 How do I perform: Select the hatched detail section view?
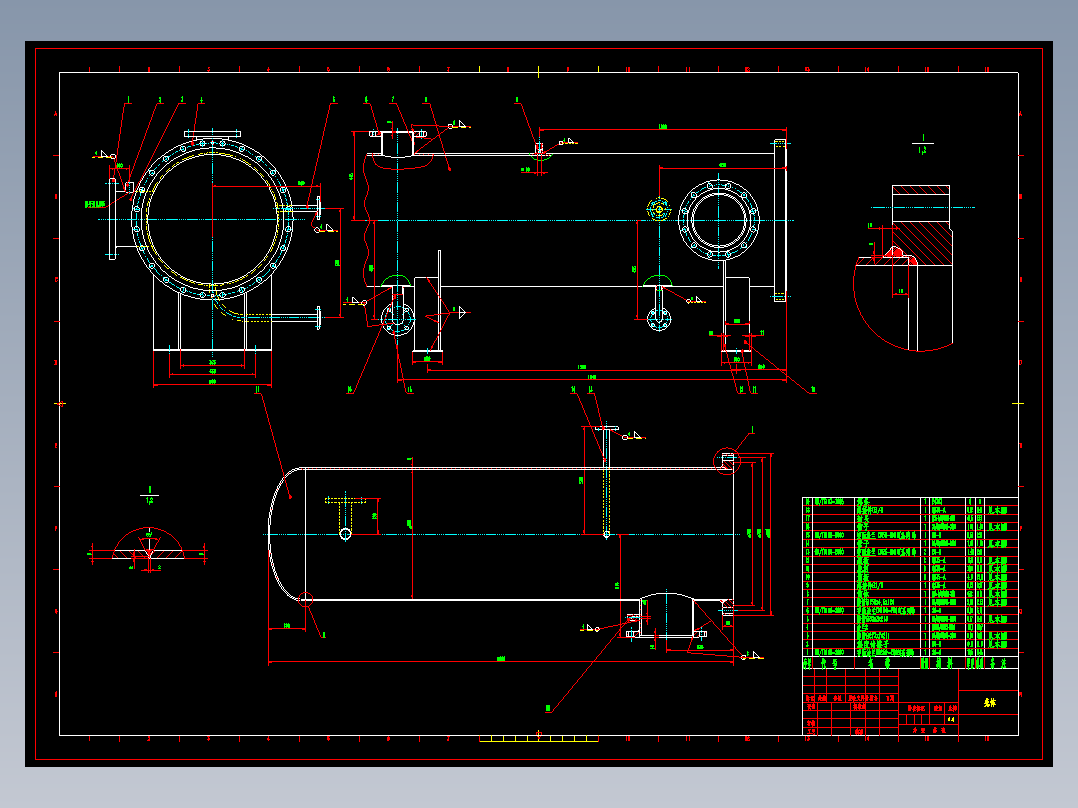[903, 268]
